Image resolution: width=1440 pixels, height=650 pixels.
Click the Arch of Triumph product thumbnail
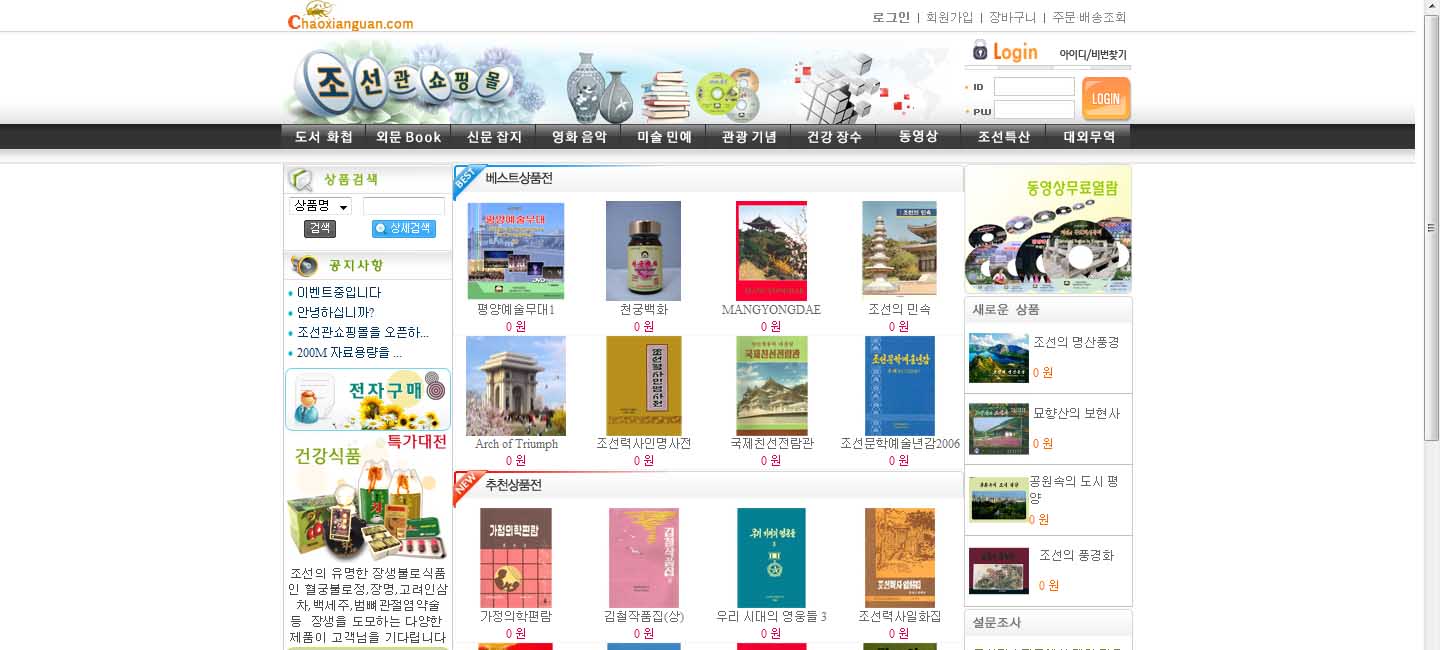(x=516, y=385)
